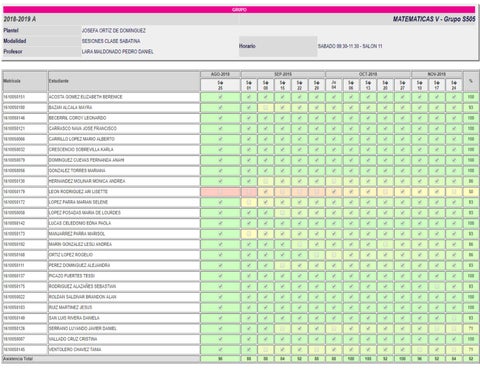Check VENTOLERO CHAVEZ attendance for November 24
Viewport: 480px width, 371px height.
point(454,350)
